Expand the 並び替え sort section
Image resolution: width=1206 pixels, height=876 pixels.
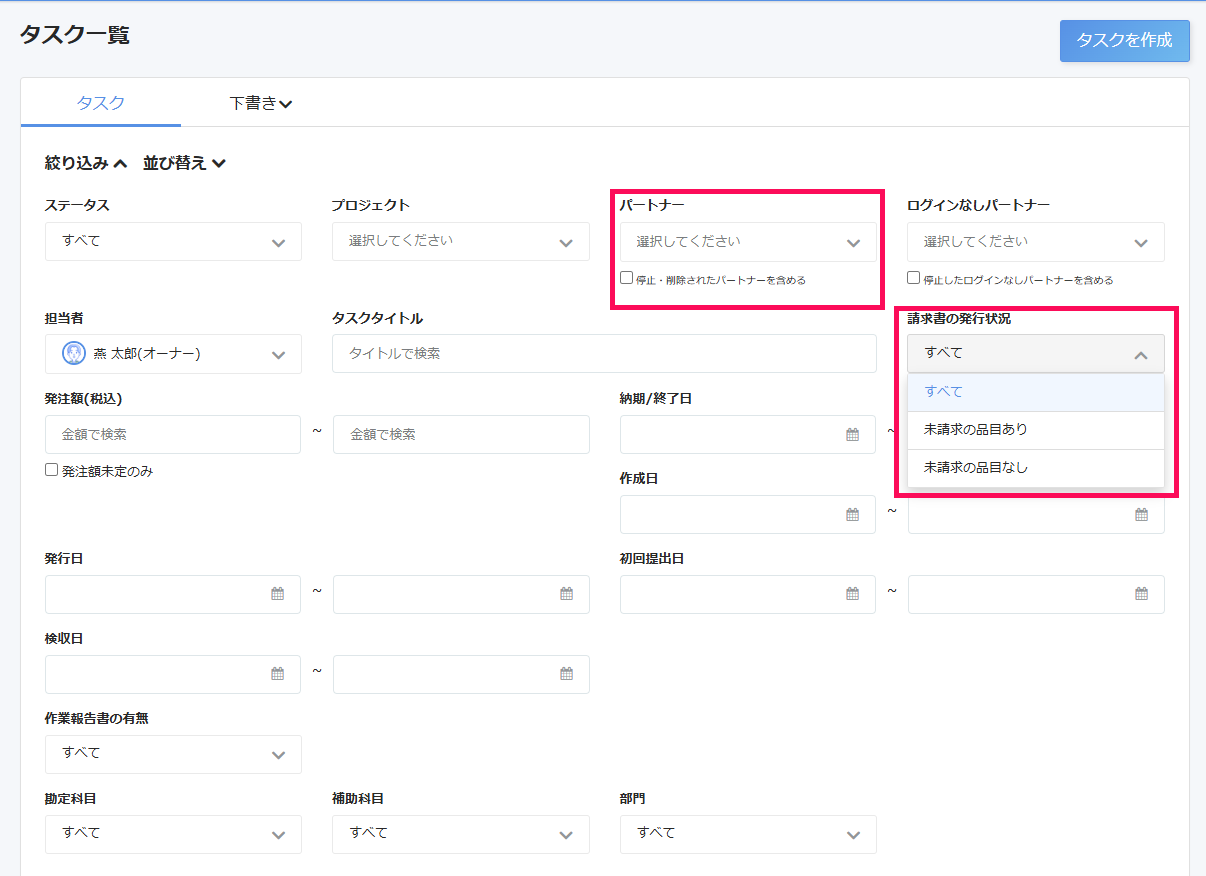pos(184,163)
